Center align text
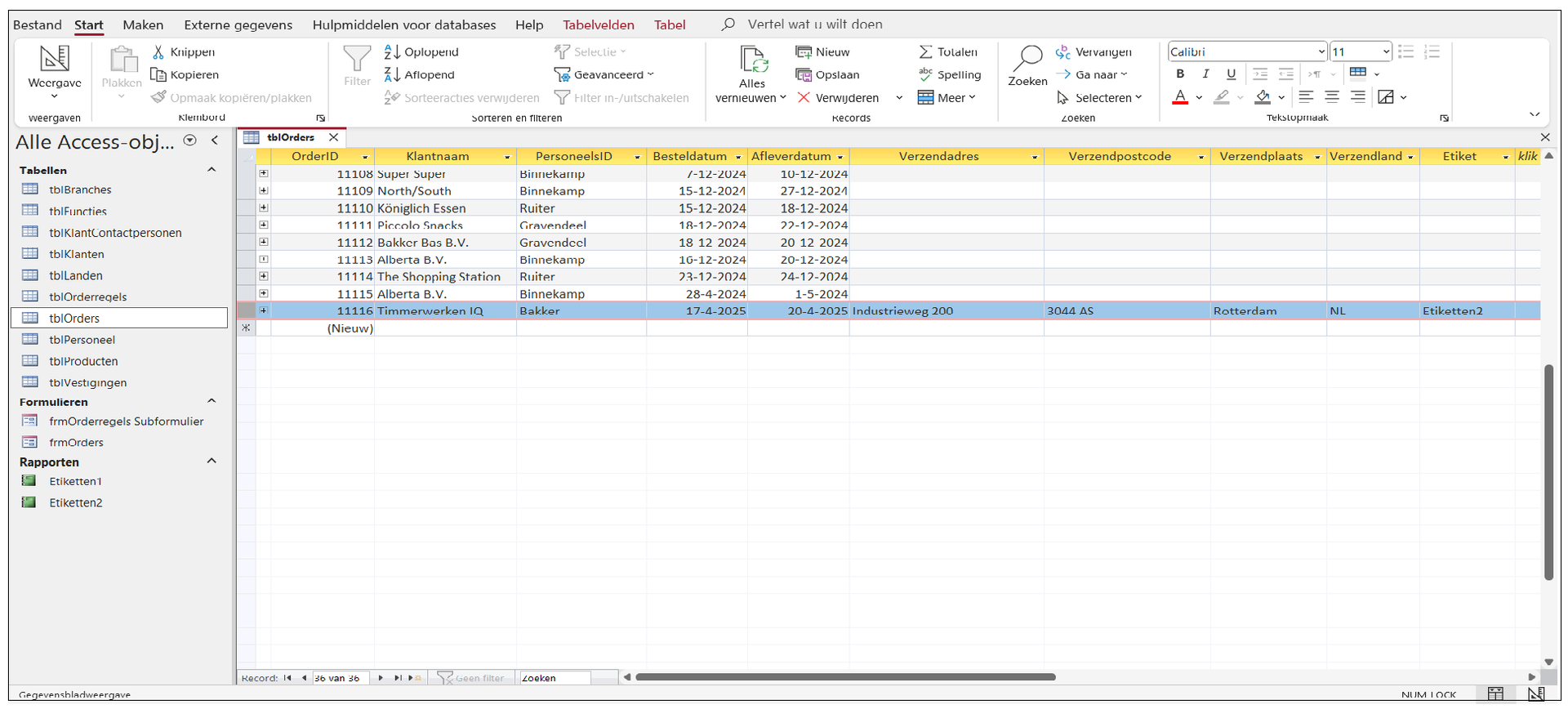Viewport: 1568px width, 709px height. tap(1331, 96)
